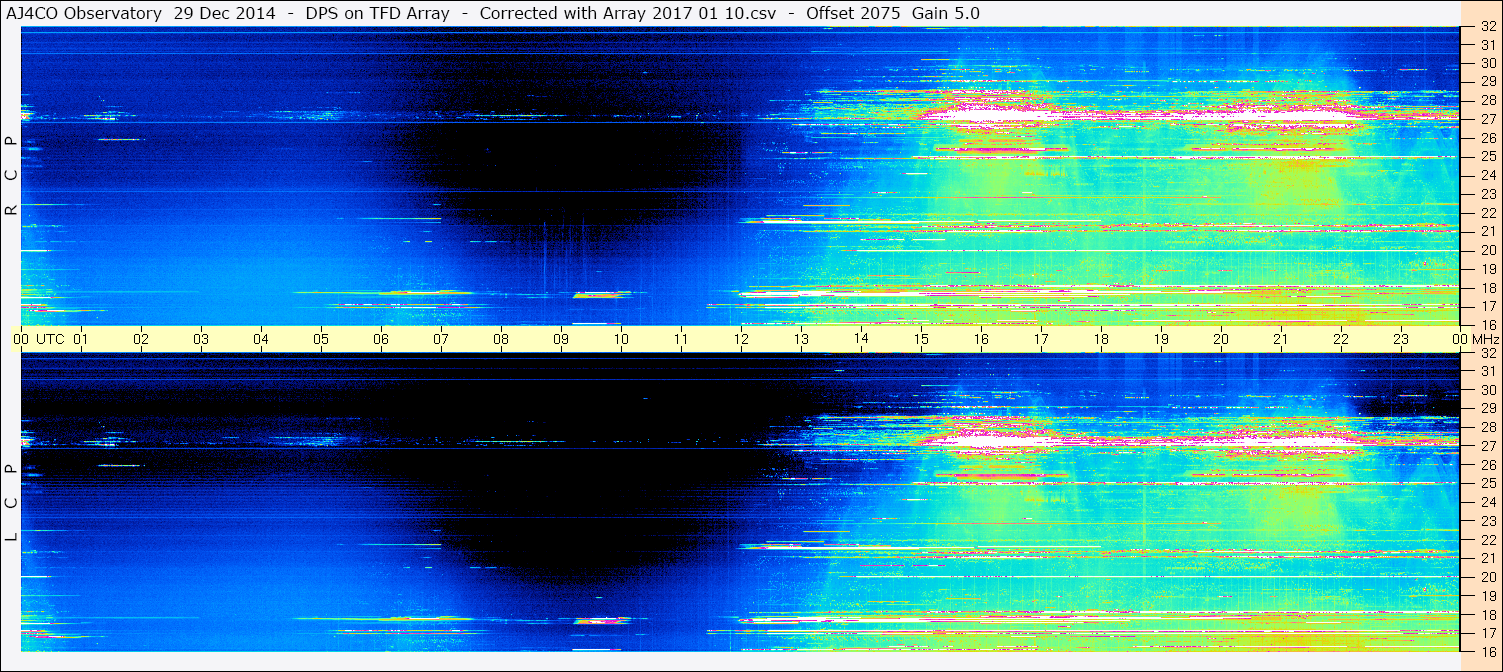Click the 17 MHz label of LCP panel
The width and height of the screenshot is (1503, 672).
(1487, 633)
